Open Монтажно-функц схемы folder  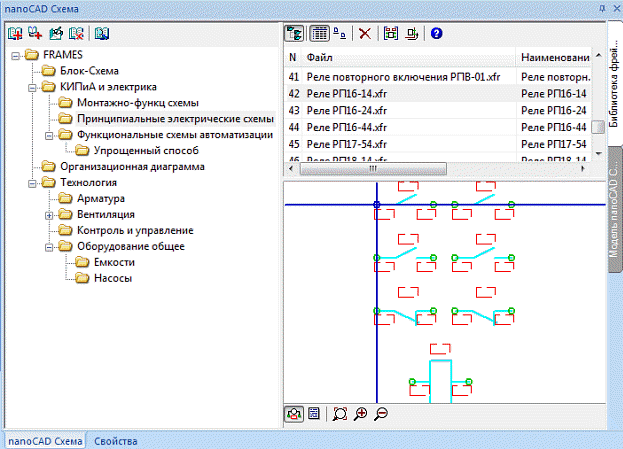click(x=137, y=103)
